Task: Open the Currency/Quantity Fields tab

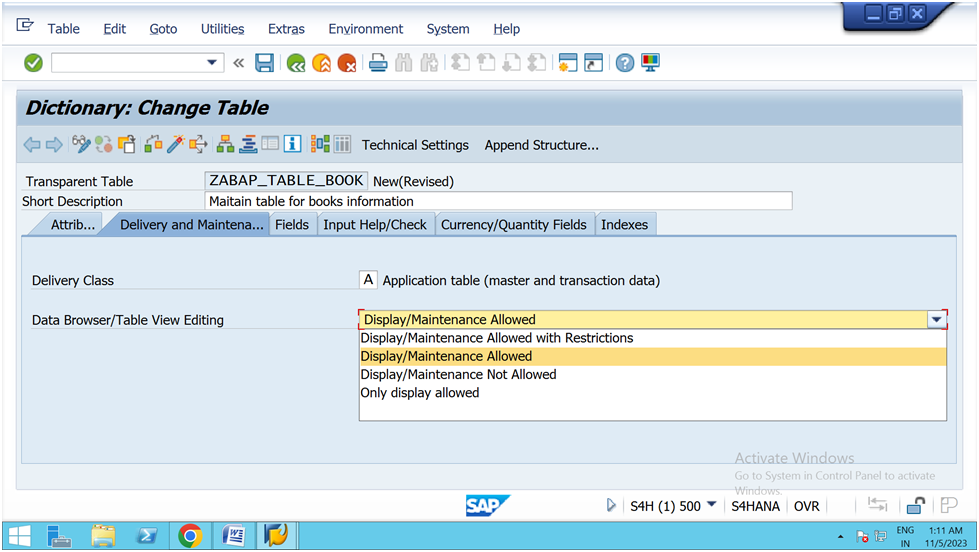Action: coord(514,225)
